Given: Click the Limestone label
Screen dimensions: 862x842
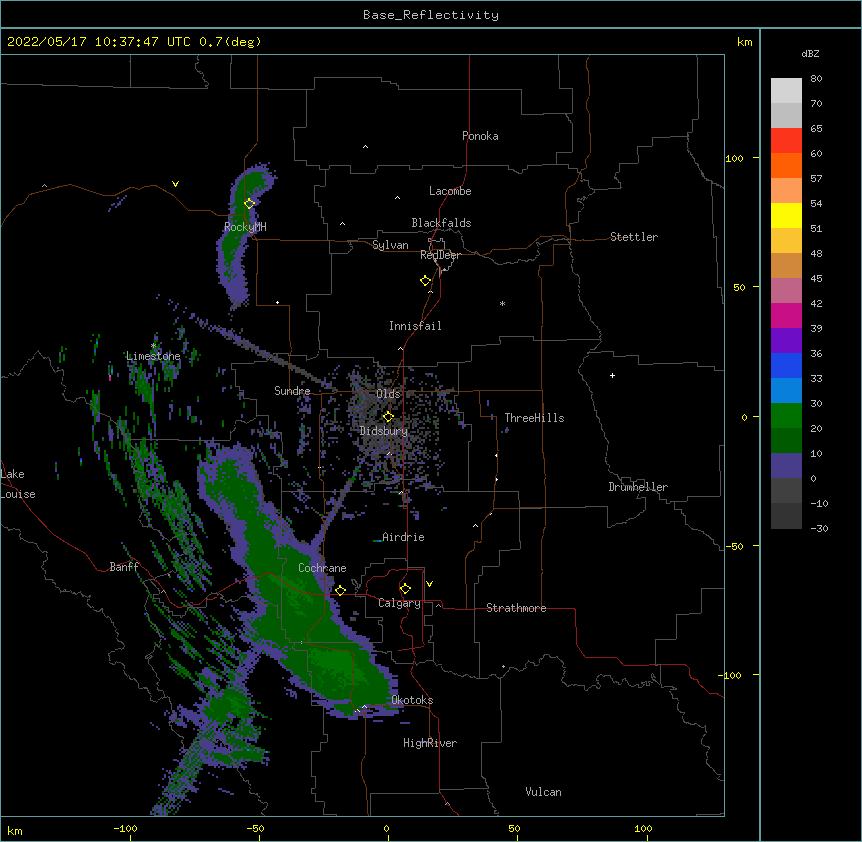Looking at the screenshot, I should (x=153, y=356).
